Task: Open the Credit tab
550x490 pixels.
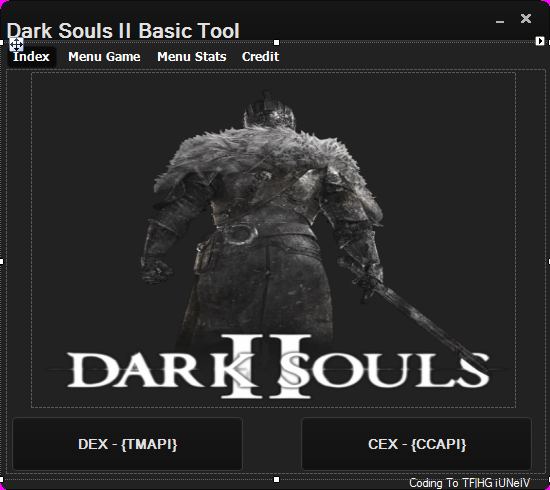Action: point(260,57)
